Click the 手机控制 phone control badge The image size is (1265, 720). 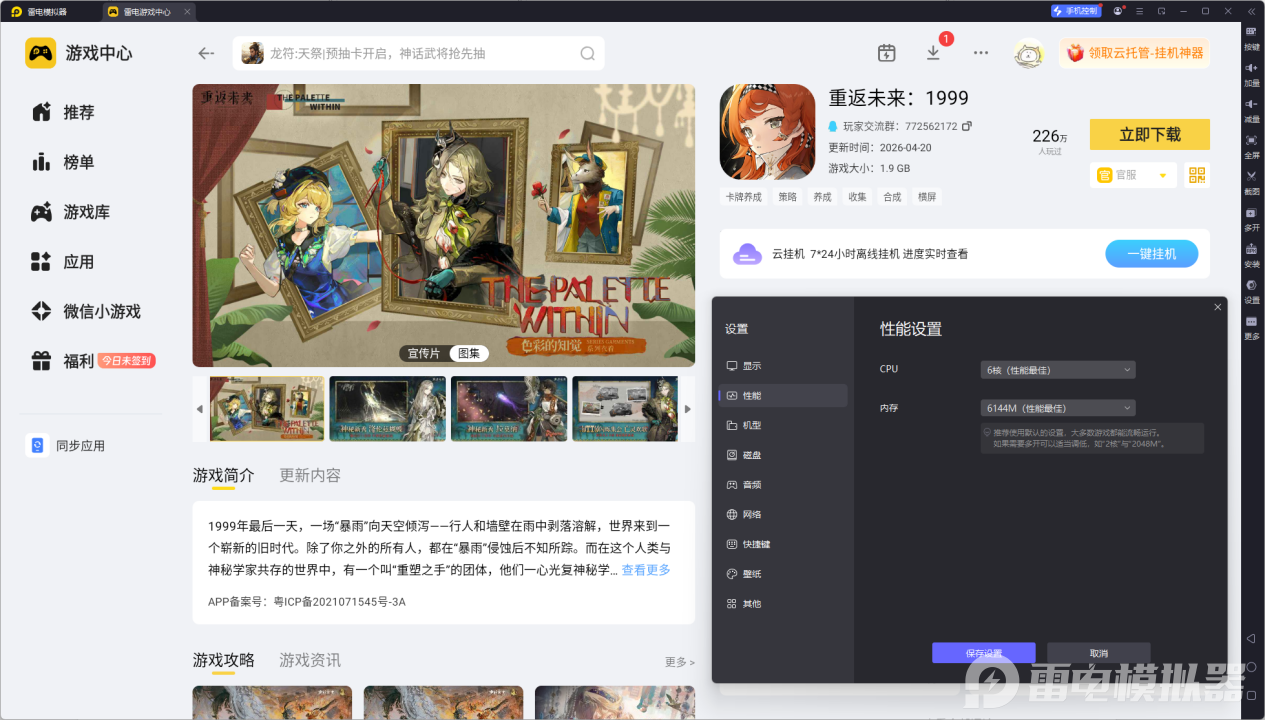click(1076, 11)
